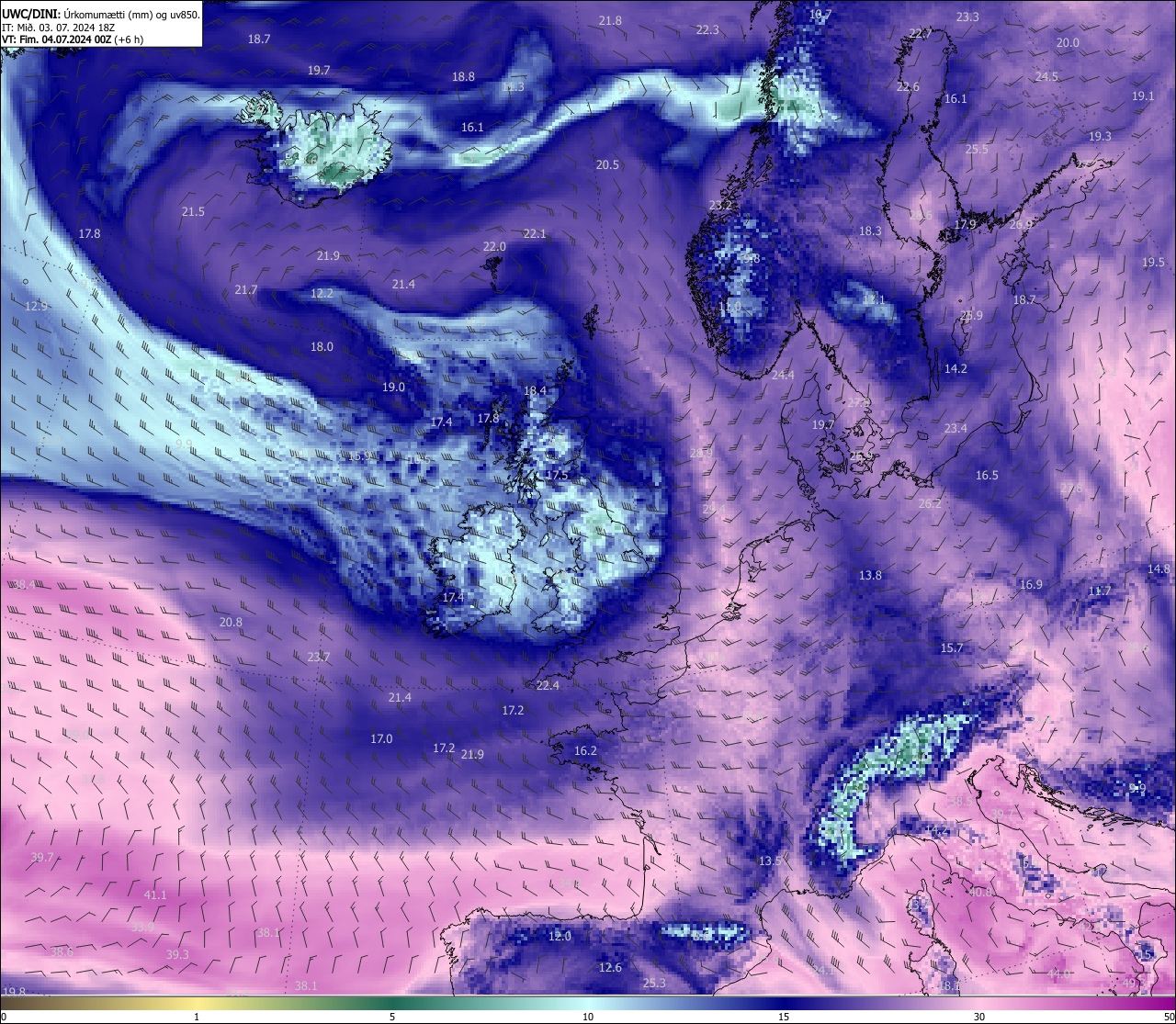Click the map value 19.5
Viewport: 1176px width, 1024px height.
click(1154, 262)
